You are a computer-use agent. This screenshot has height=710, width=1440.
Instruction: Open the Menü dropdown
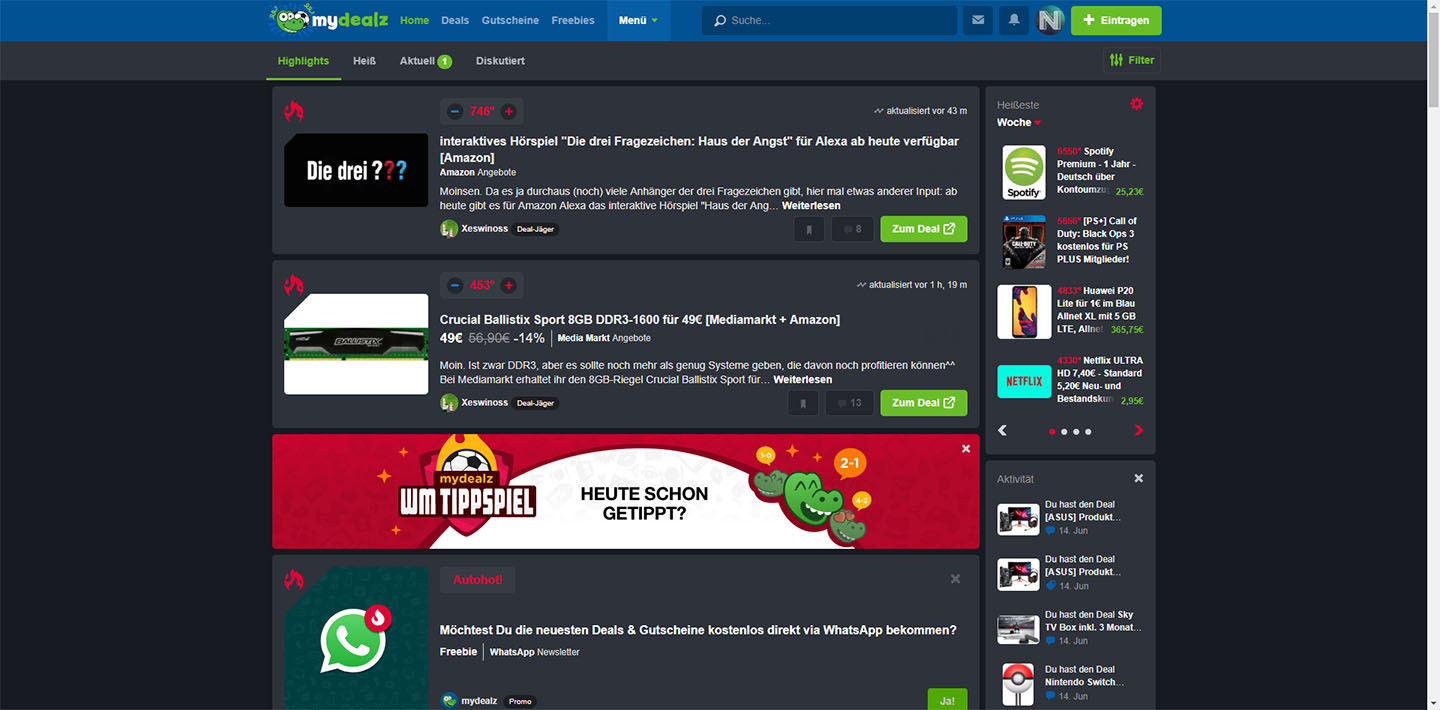tap(638, 20)
